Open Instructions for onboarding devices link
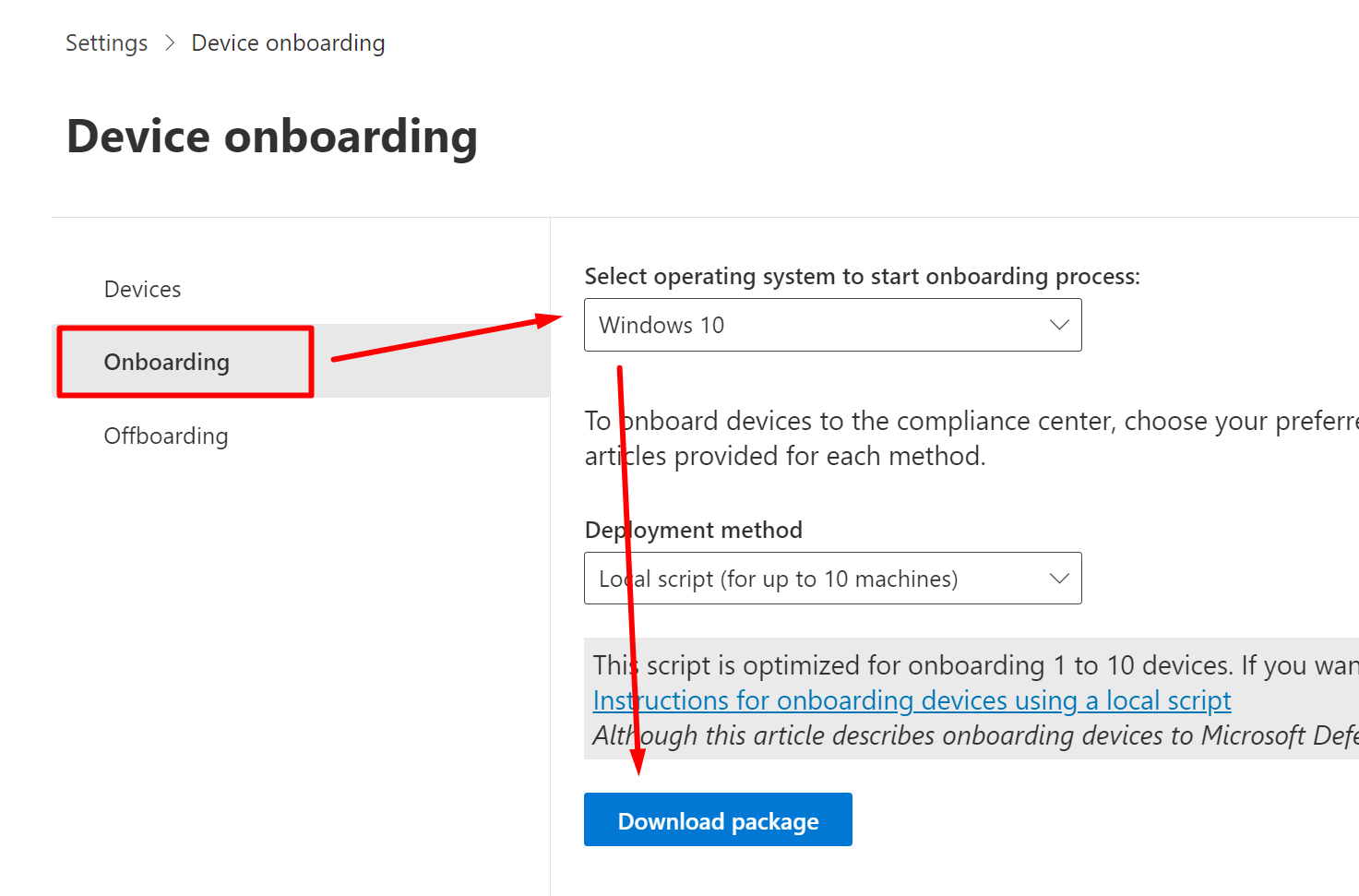1359x896 pixels. [x=912, y=701]
